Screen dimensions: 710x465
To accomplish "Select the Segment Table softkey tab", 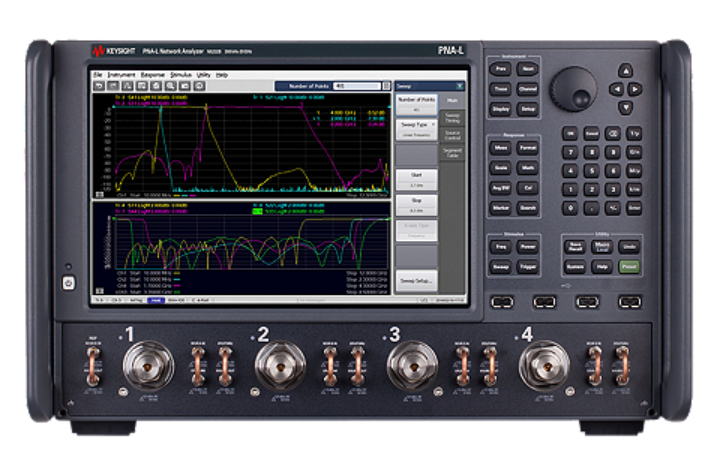I will (452, 153).
